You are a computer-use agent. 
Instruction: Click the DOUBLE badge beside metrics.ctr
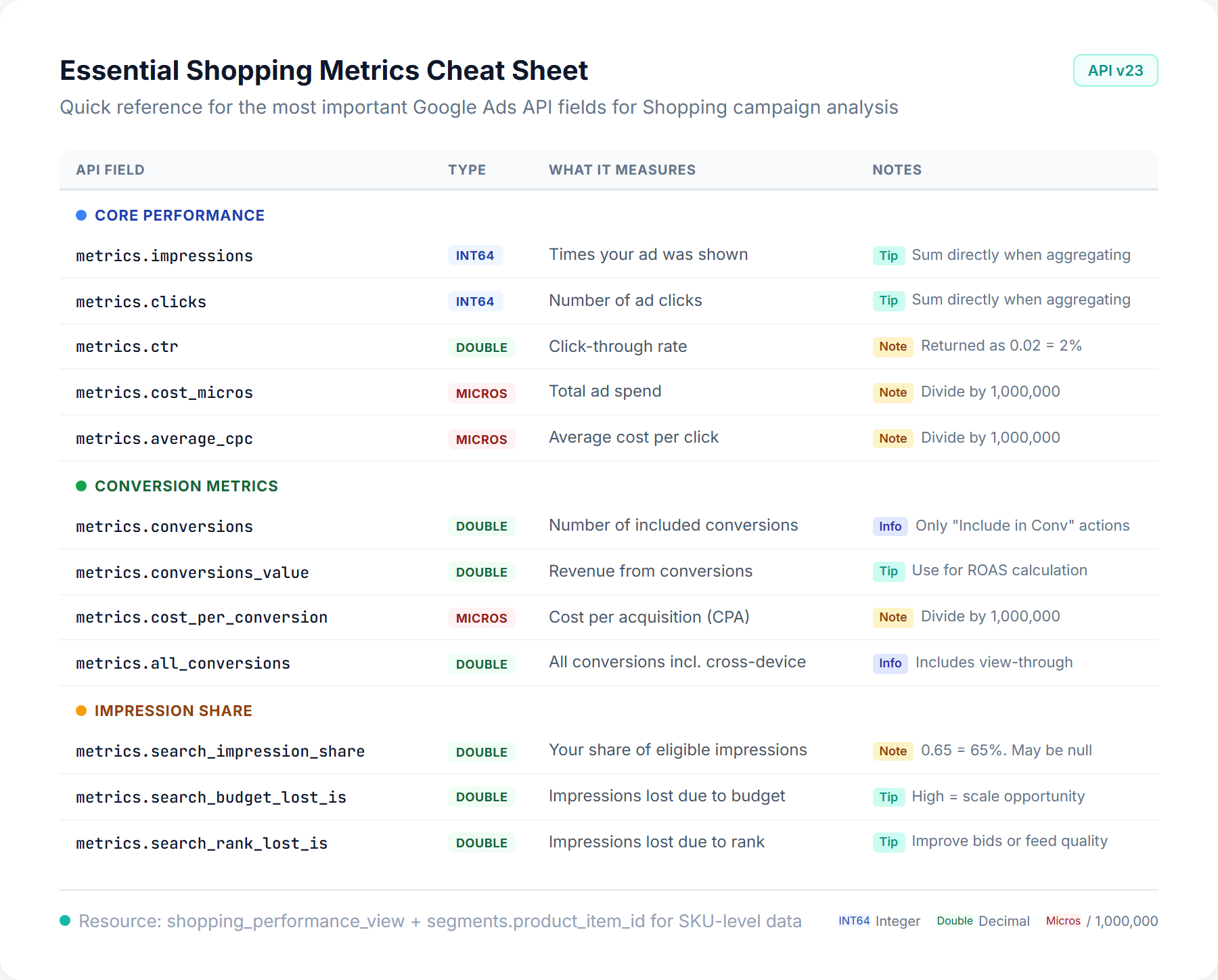(481, 347)
